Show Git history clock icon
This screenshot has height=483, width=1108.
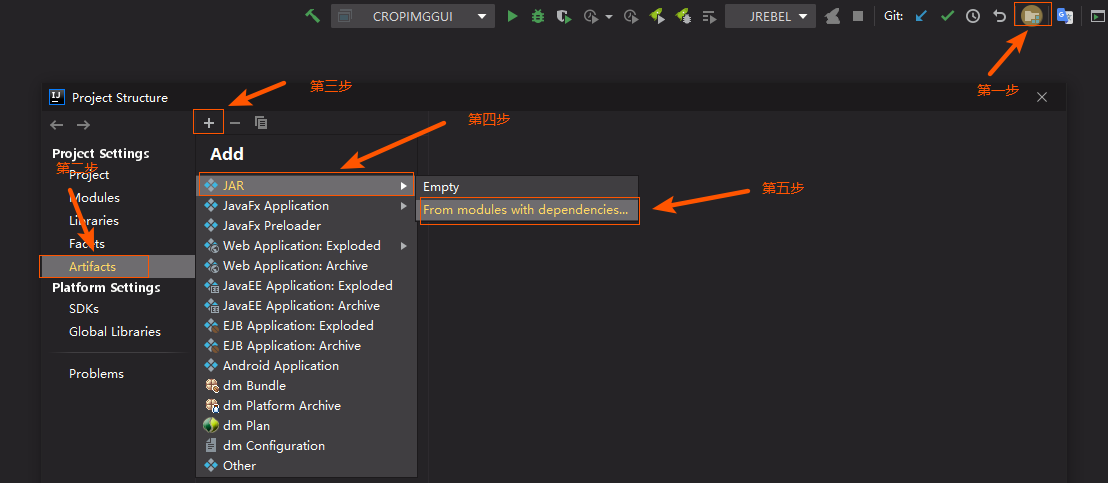(x=973, y=16)
